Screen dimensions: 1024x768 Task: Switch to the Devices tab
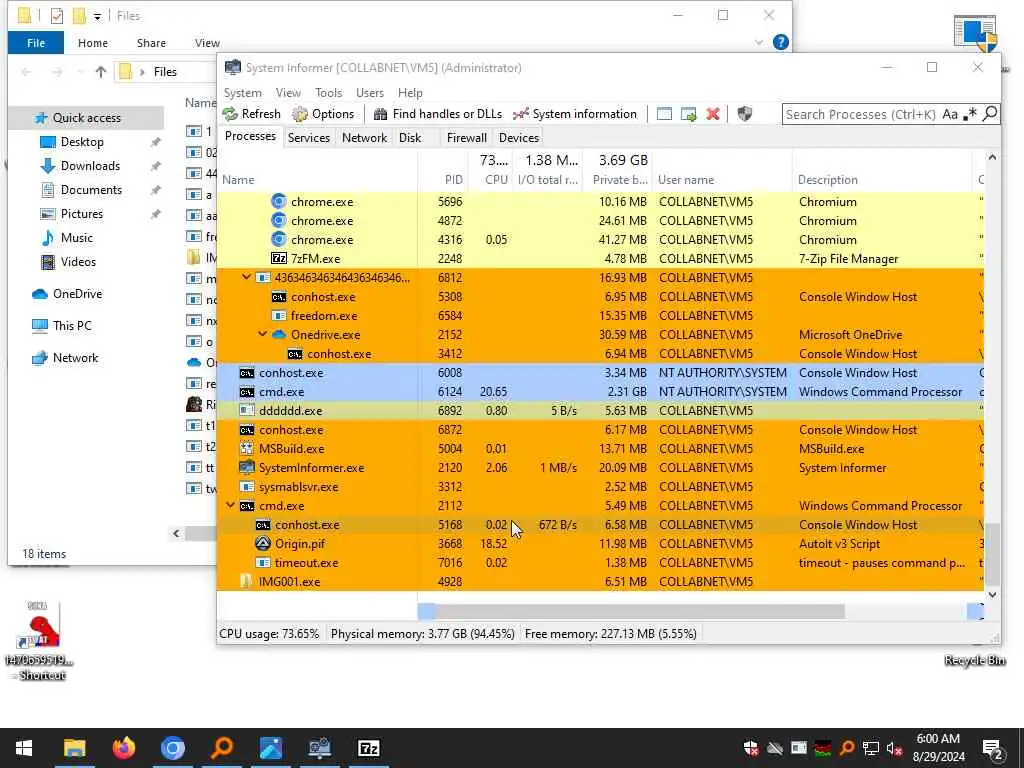tap(519, 138)
